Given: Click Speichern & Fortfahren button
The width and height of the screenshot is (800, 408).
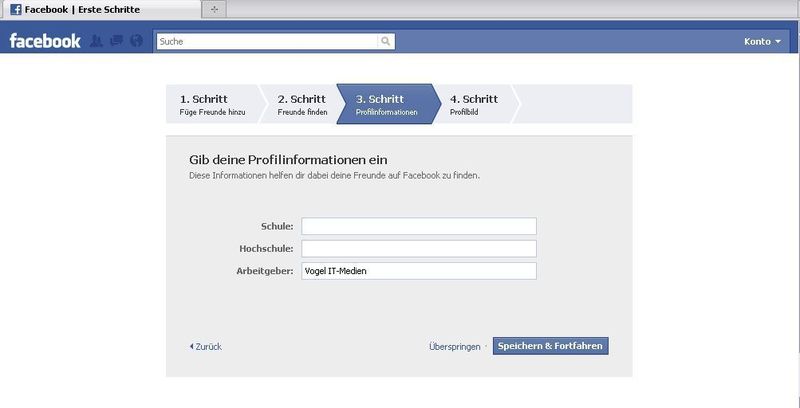Looking at the screenshot, I should 551,345.
